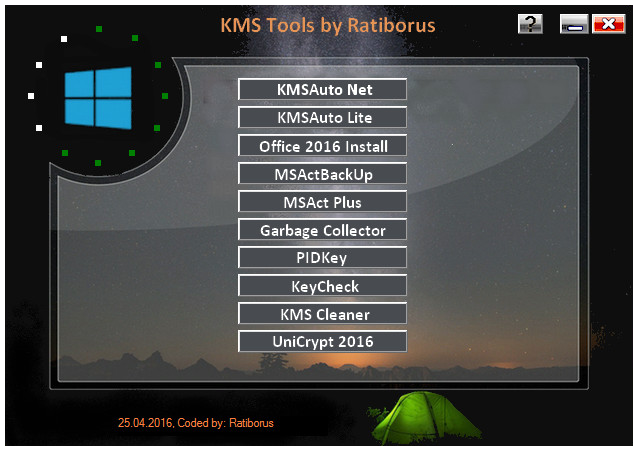Launch the PIDKey utility
The height and width of the screenshot is (455, 639).
pyautogui.click(x=322, y=258)
